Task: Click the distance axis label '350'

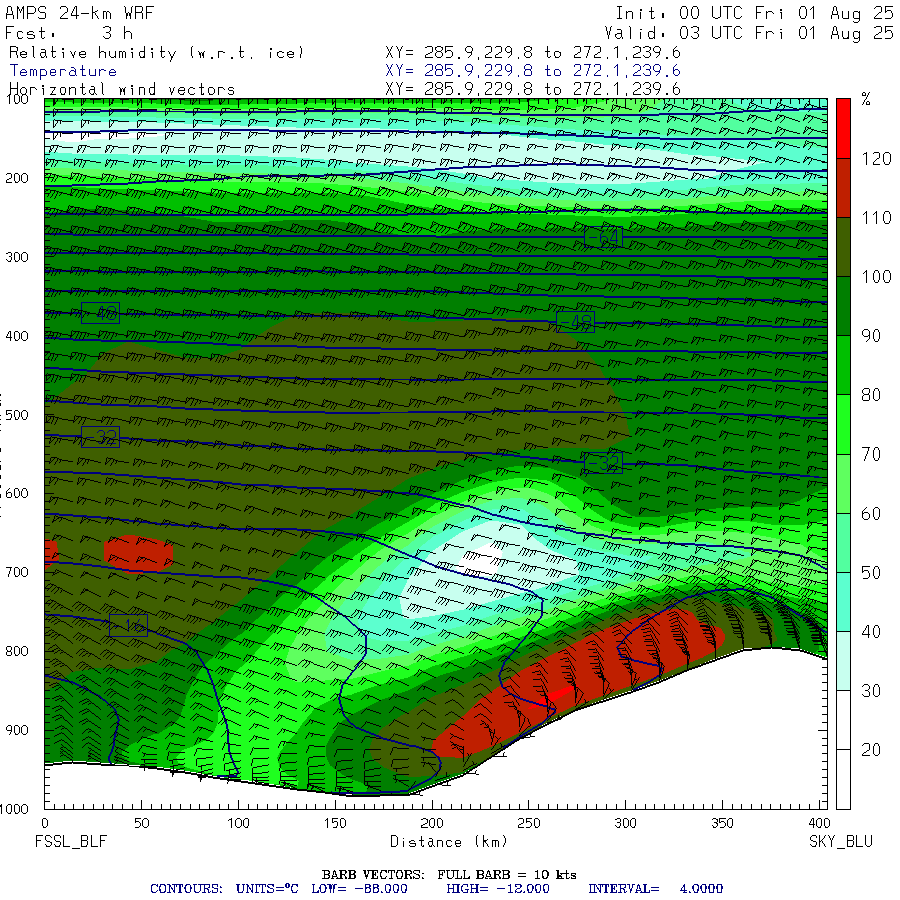Action: click(721, 824)
